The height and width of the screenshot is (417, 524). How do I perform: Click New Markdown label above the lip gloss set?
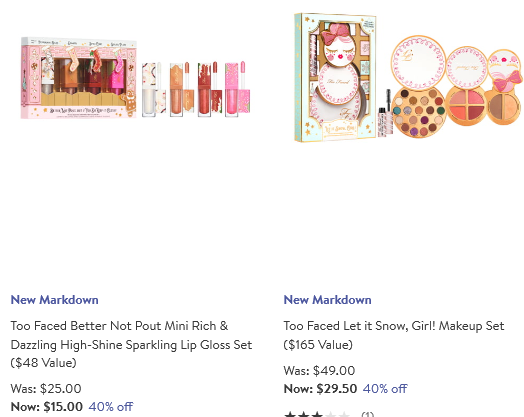click(x=54, y=300)
